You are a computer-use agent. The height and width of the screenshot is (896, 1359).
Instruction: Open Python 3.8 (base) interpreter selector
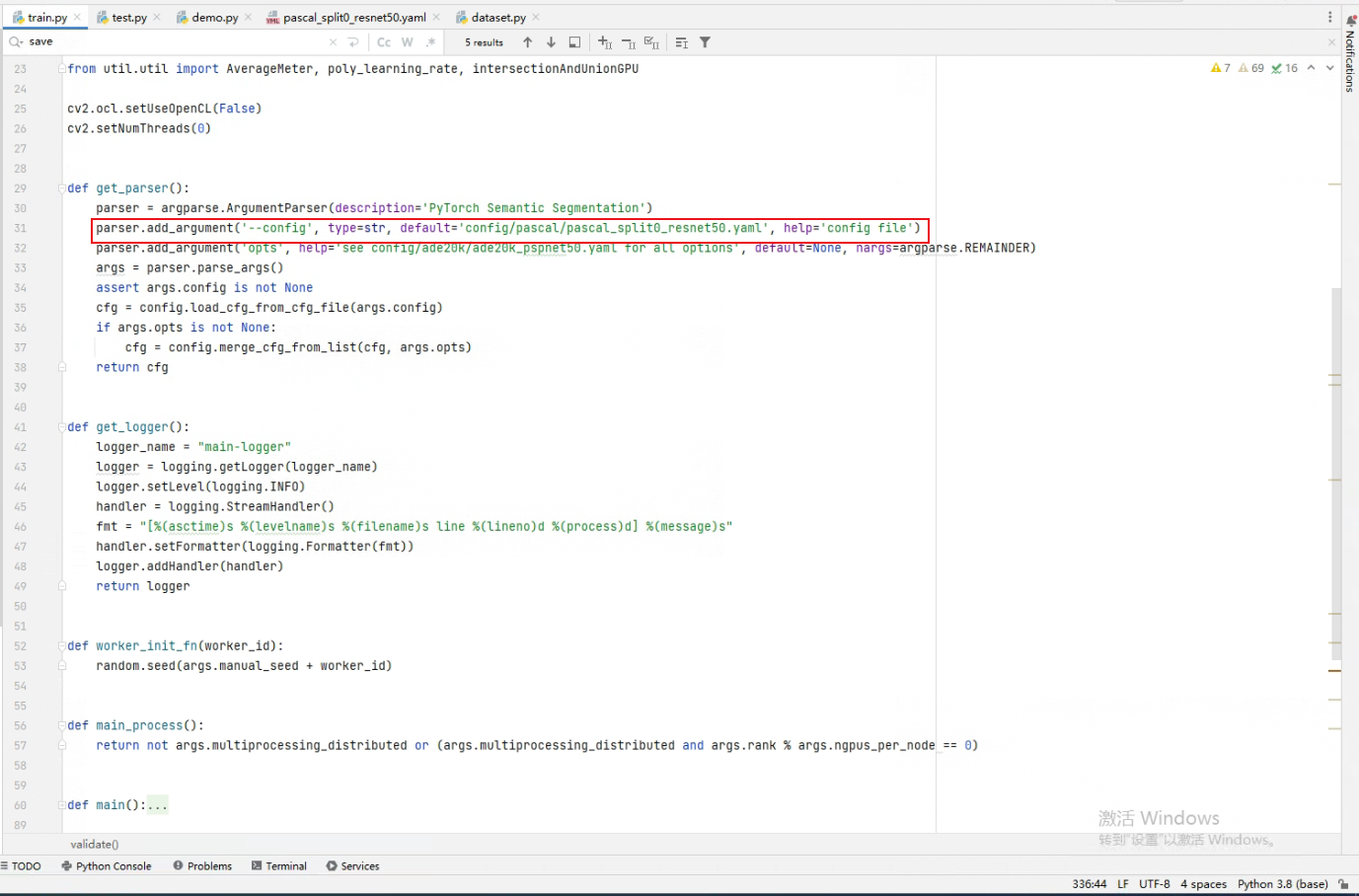point(1282,884)
